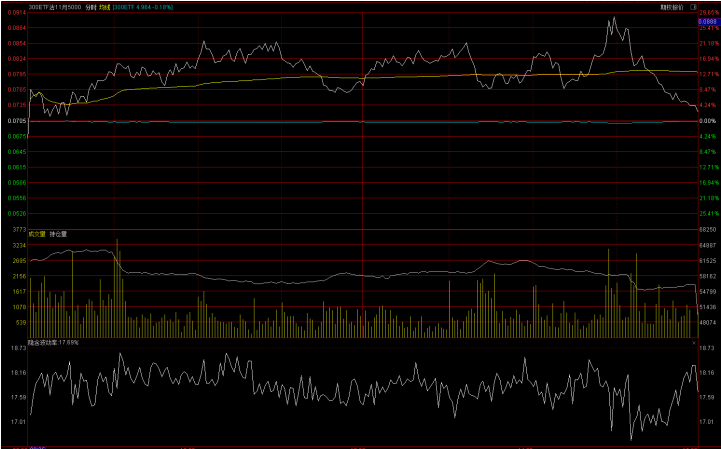Click the blue time marker at bottom-left corner
Viewport: 721px width, 449px height.
(38, 446)
